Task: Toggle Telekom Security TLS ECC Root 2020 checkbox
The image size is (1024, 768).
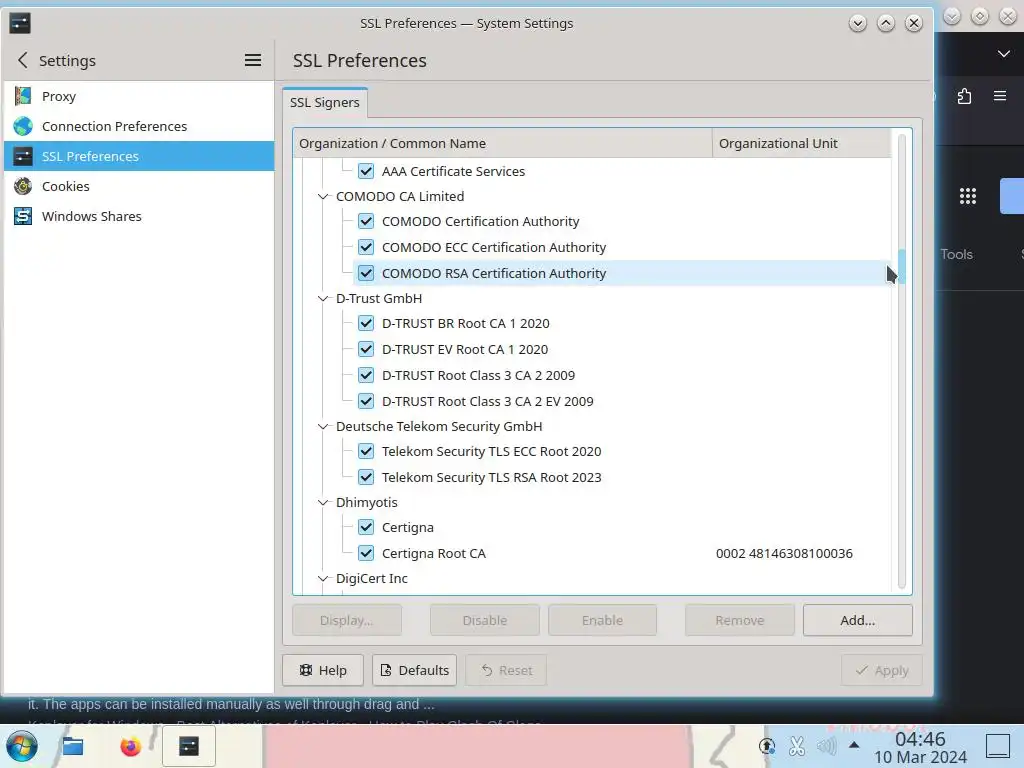Action: pyautogui.click(x=366, y=451)
